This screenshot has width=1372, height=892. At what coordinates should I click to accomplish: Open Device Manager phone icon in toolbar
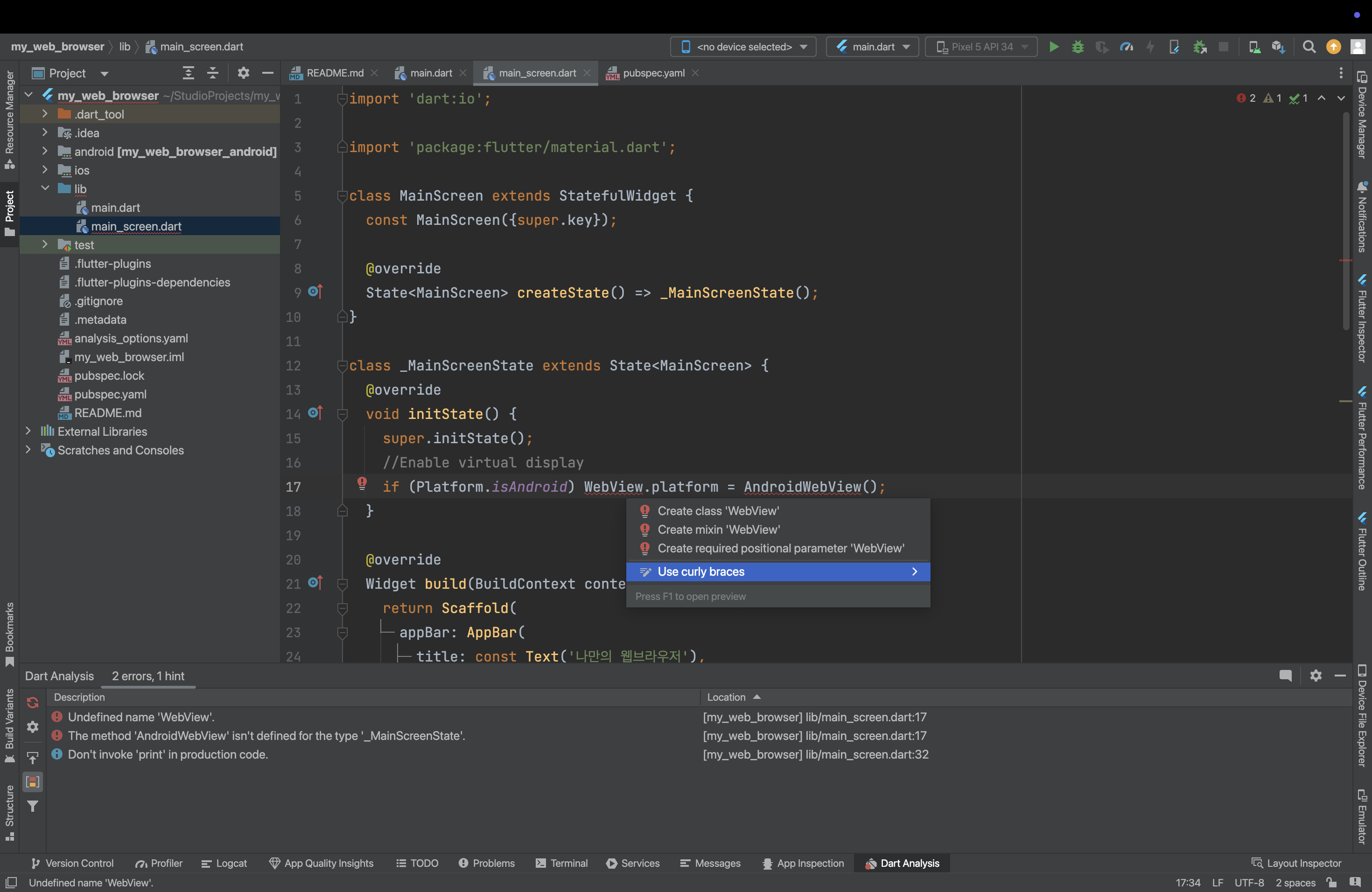(1254, 47)
